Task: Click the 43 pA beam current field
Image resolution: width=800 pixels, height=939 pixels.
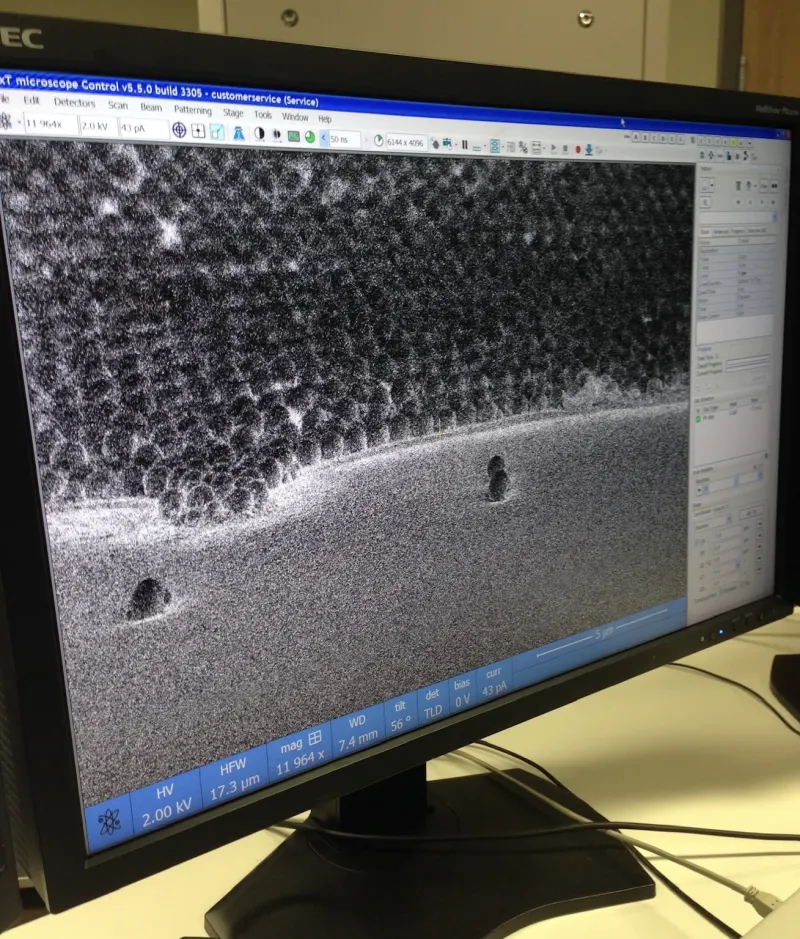Action: [143, 128]
